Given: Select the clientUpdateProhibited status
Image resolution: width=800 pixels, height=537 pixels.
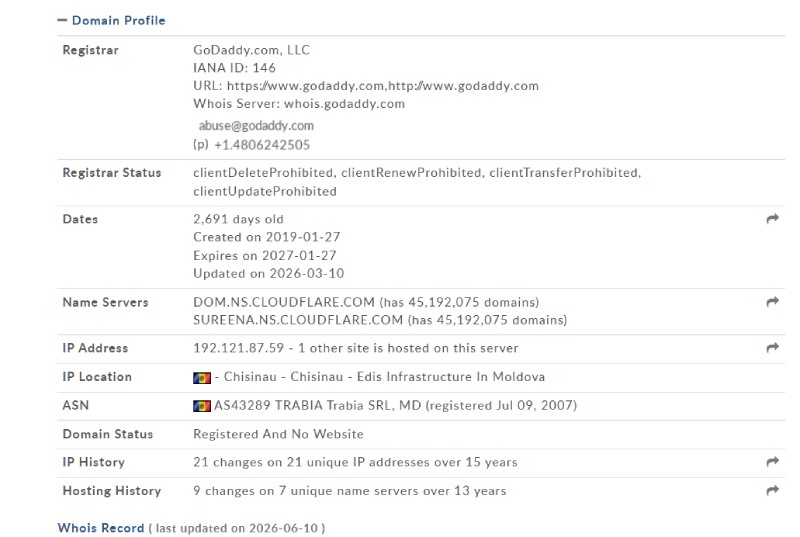Looking at the screenshot, I should 265,191.
